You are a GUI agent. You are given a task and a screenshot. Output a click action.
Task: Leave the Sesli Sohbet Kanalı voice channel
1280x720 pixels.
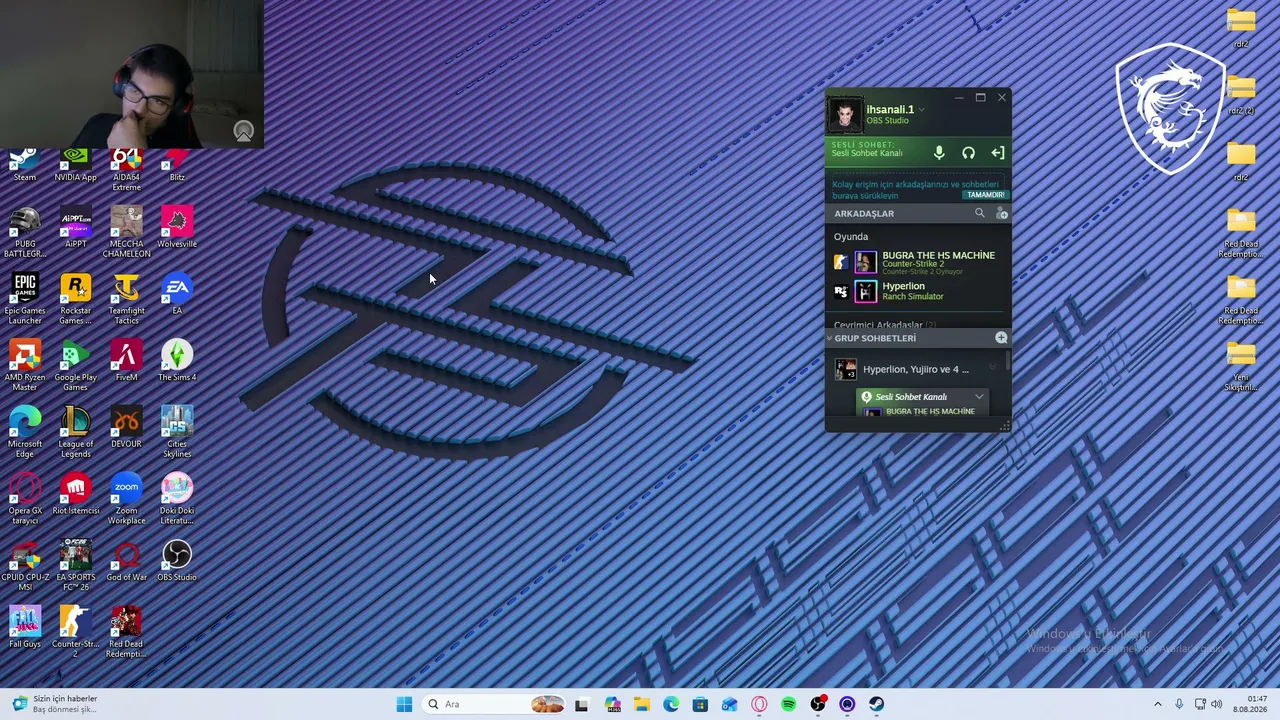997,152
